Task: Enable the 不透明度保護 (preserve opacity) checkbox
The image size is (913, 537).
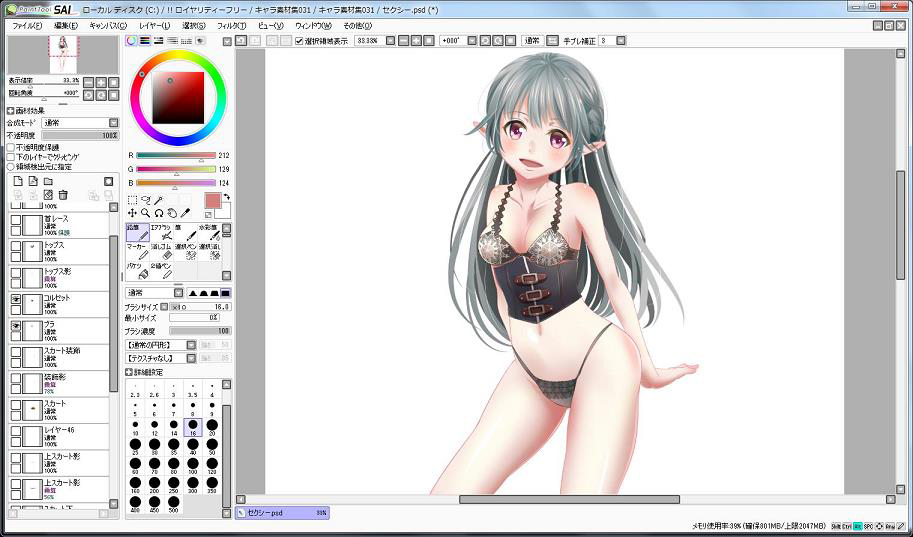Action: pos(11,147)
